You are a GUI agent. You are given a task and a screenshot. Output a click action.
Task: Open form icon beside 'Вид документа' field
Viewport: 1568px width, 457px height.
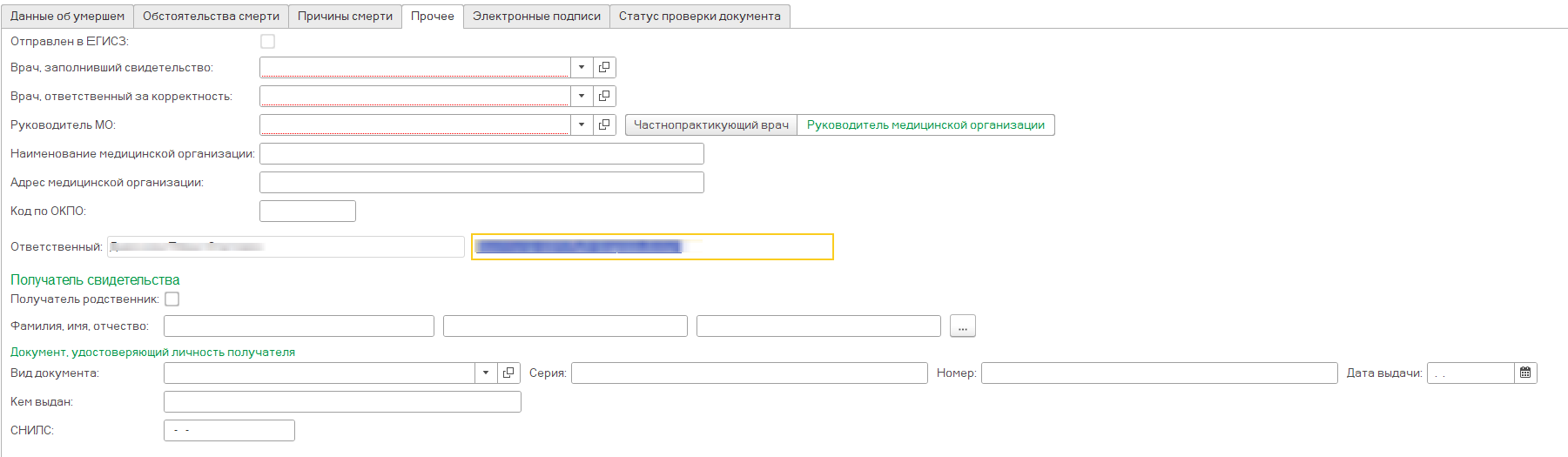(508, 373)
